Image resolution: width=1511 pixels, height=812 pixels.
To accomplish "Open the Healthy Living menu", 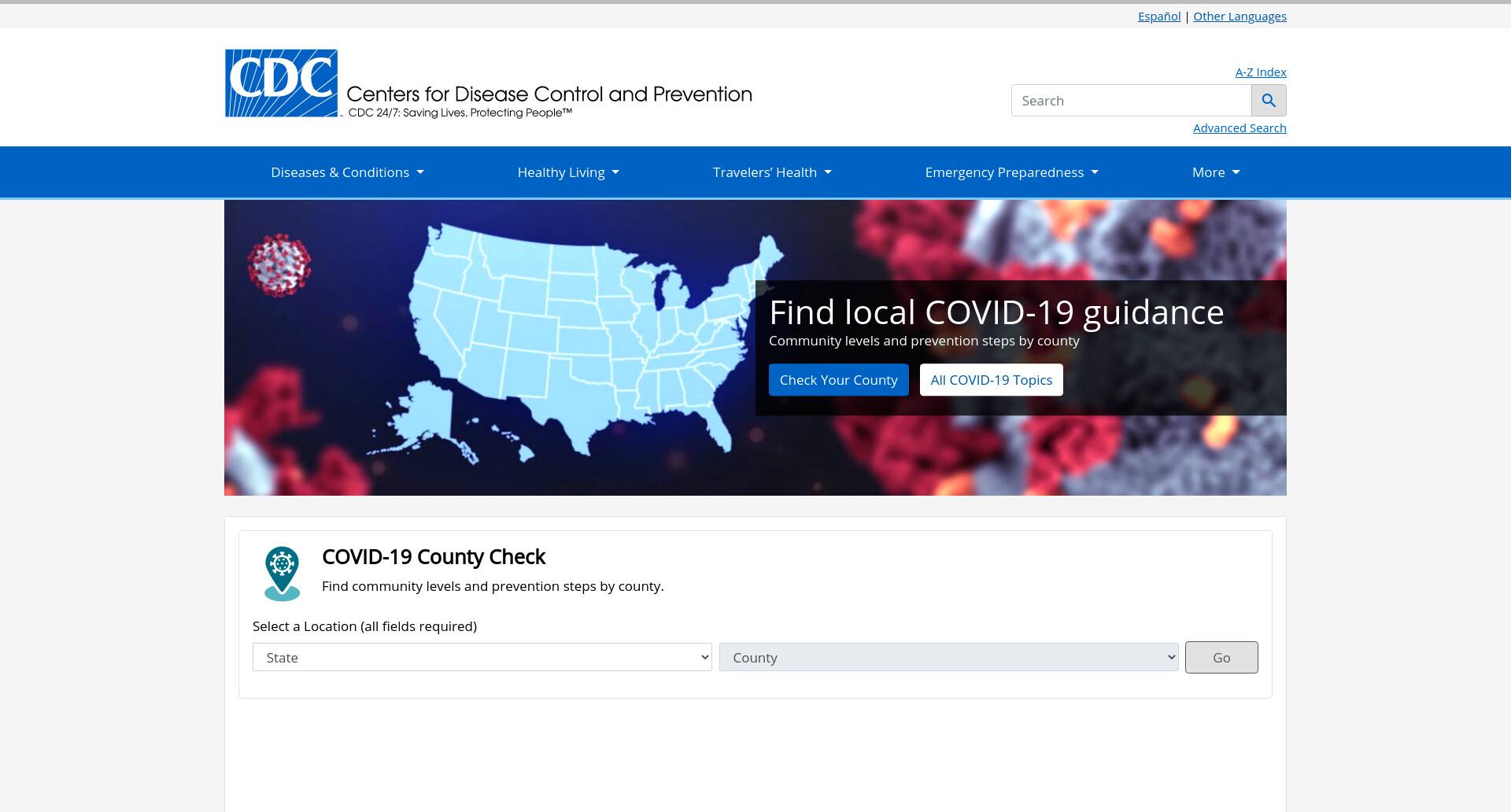I will (x=568, y=172).
